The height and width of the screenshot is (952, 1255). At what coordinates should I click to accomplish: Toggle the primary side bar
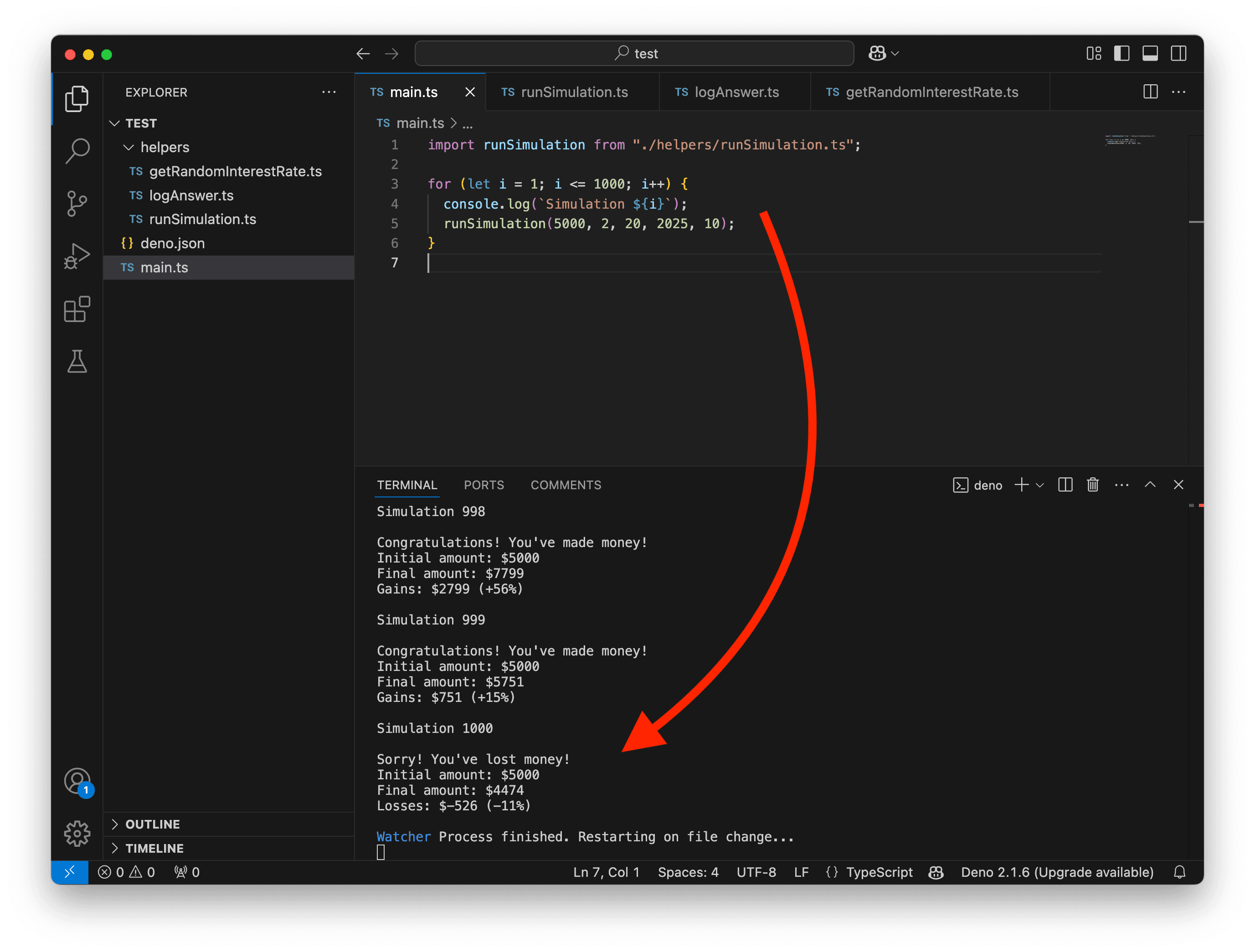coord(1121,53)
